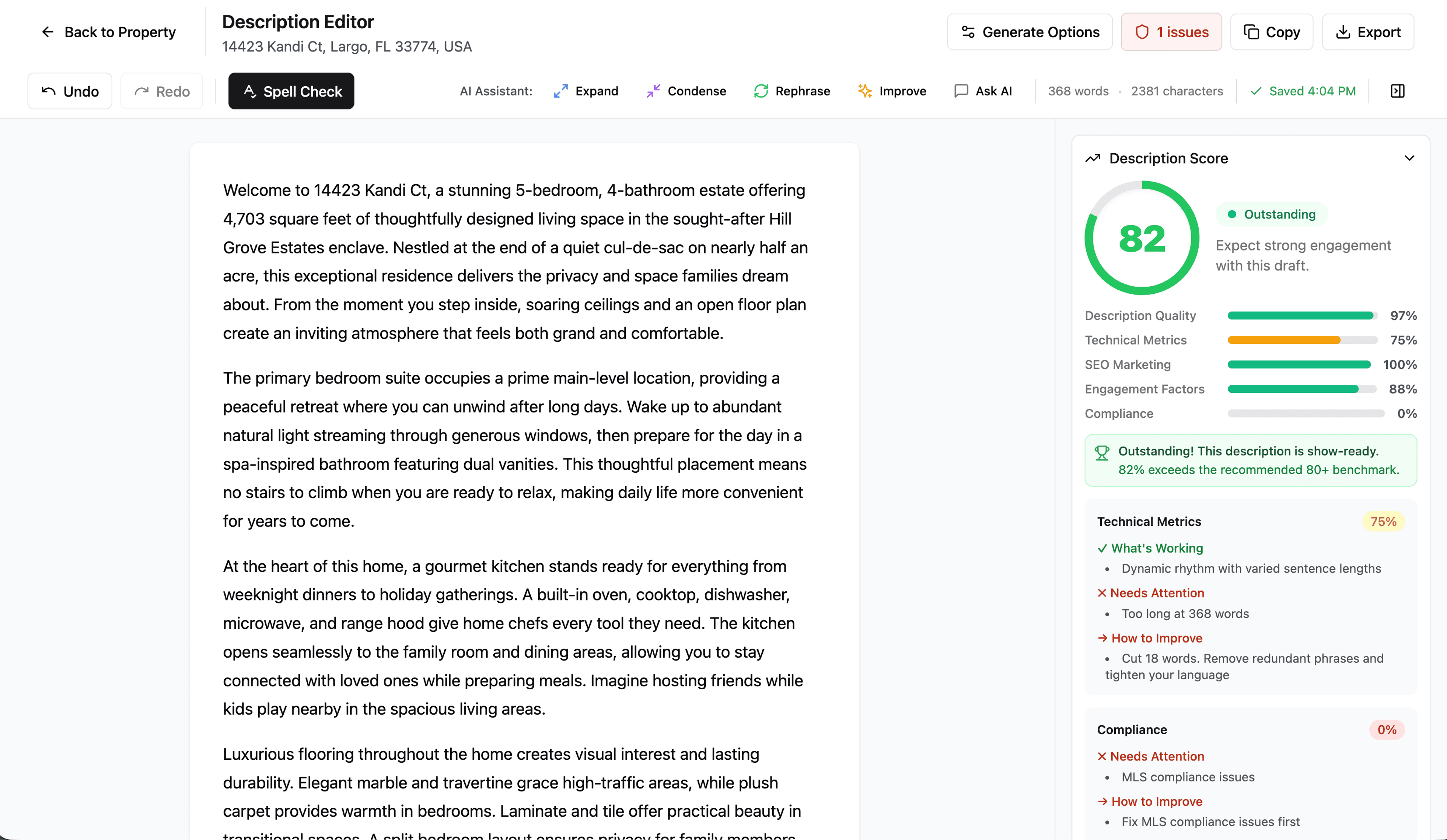Copy the description to clipboard
Viewport: 1447px width, 840px height.
[1271, 32]
